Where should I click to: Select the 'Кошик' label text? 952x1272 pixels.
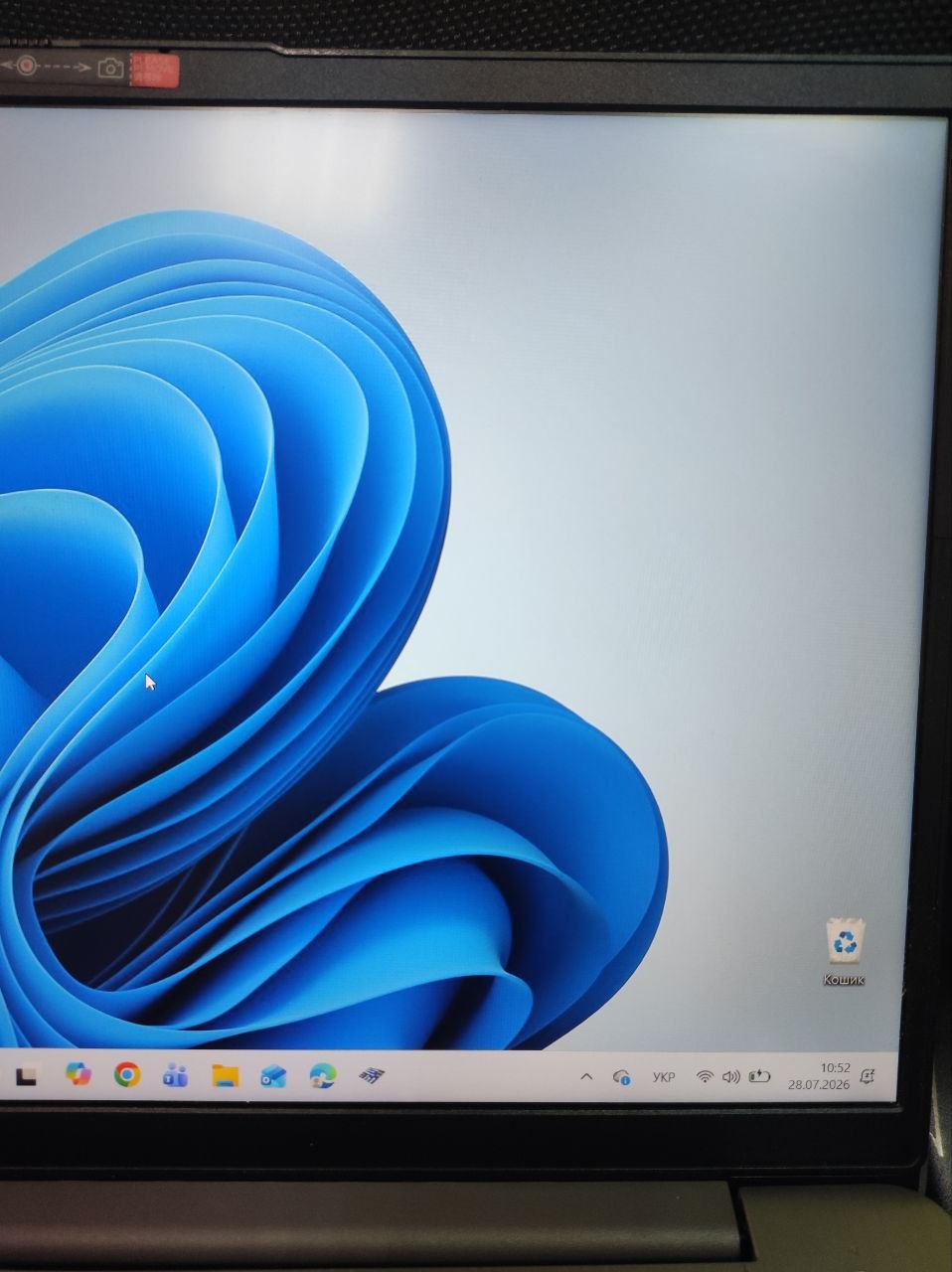845,980
